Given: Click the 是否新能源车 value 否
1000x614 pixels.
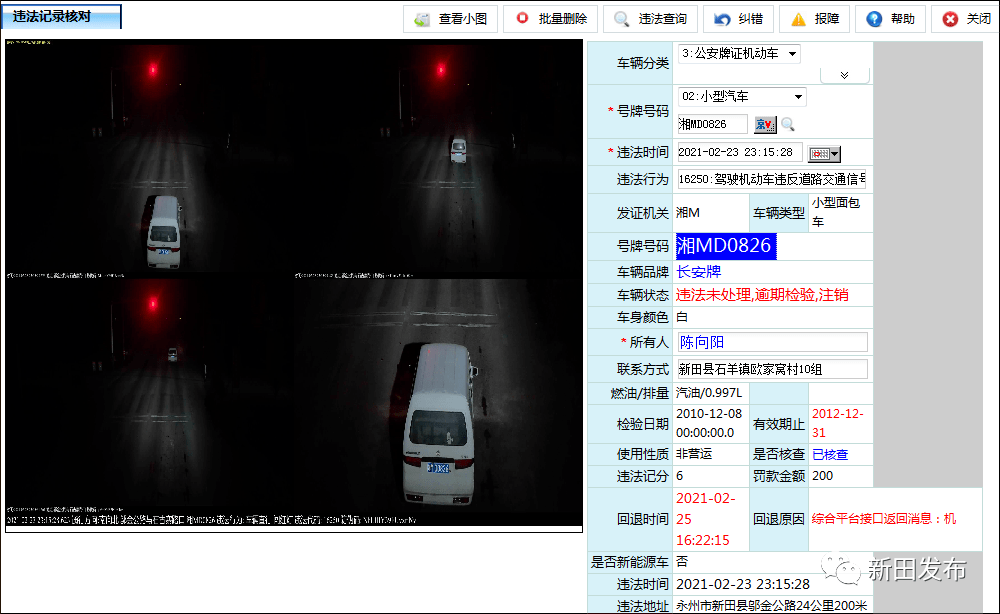Looking at the screenshot, I should coord(682,562).
